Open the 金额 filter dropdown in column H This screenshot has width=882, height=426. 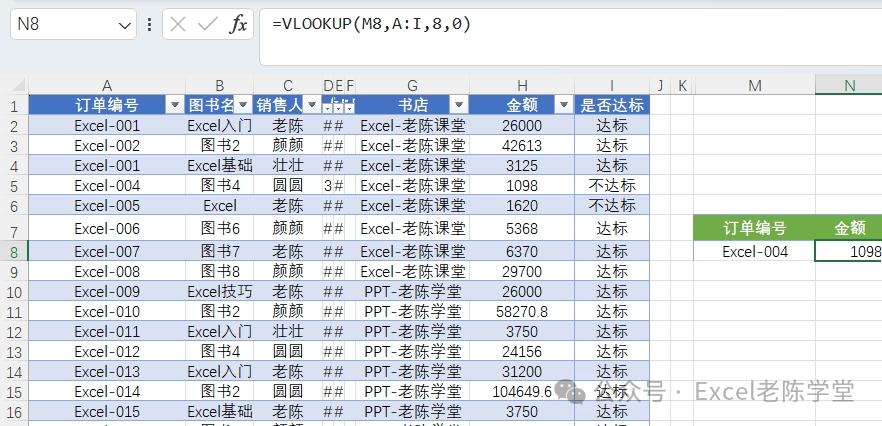tap(564, 105)
